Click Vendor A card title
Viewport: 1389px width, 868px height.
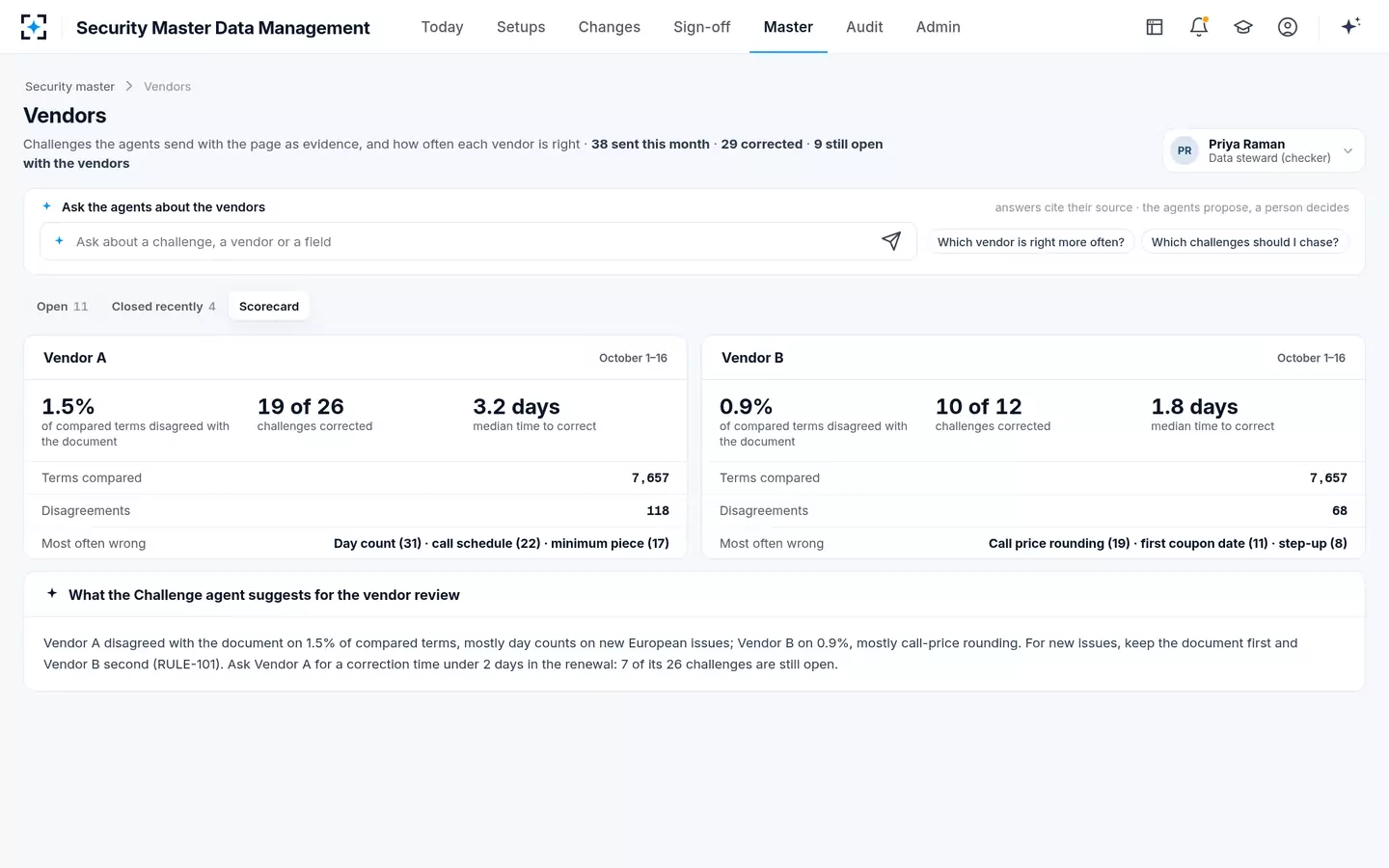click(x=75, y=358)
